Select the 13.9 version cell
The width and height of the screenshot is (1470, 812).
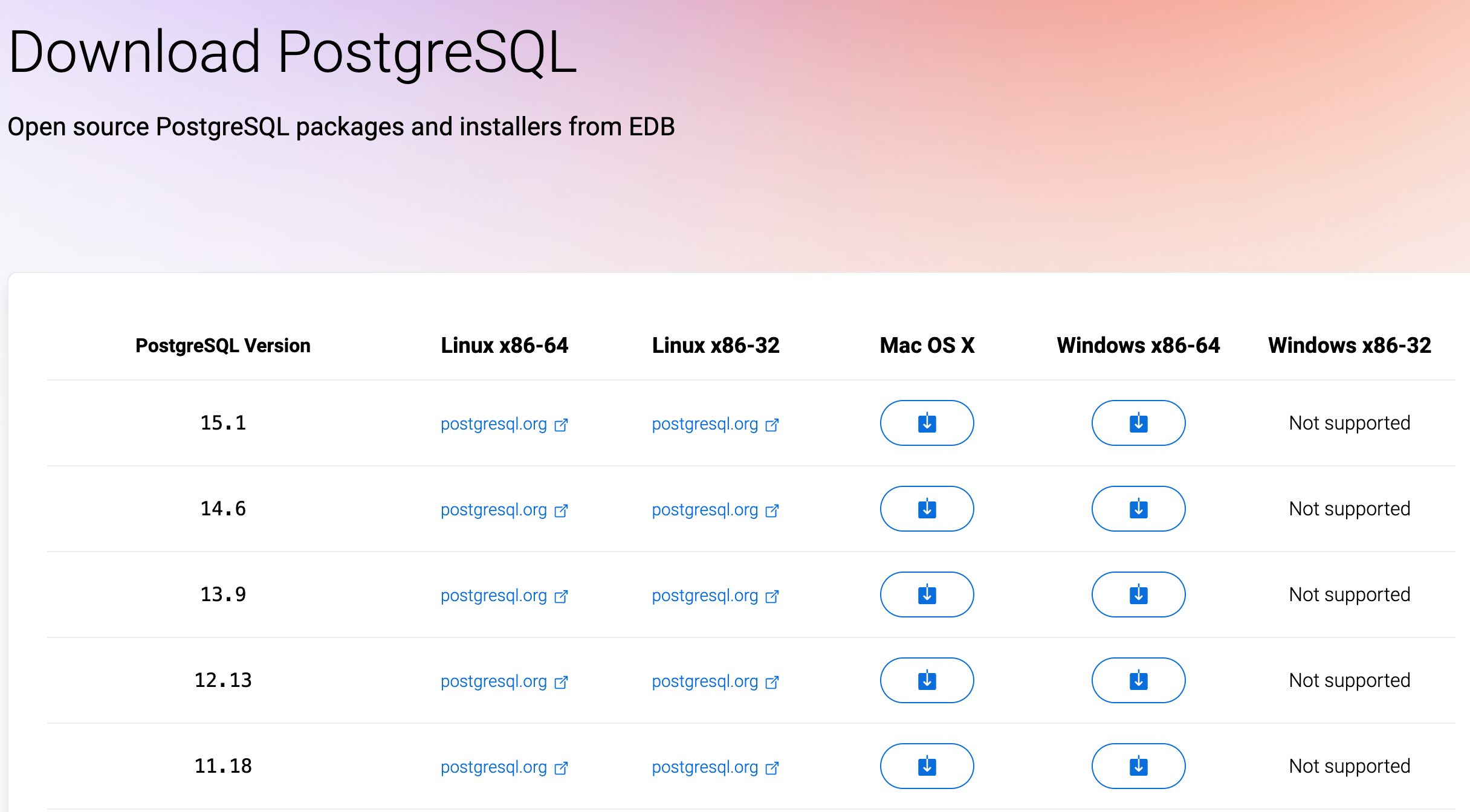223,594
